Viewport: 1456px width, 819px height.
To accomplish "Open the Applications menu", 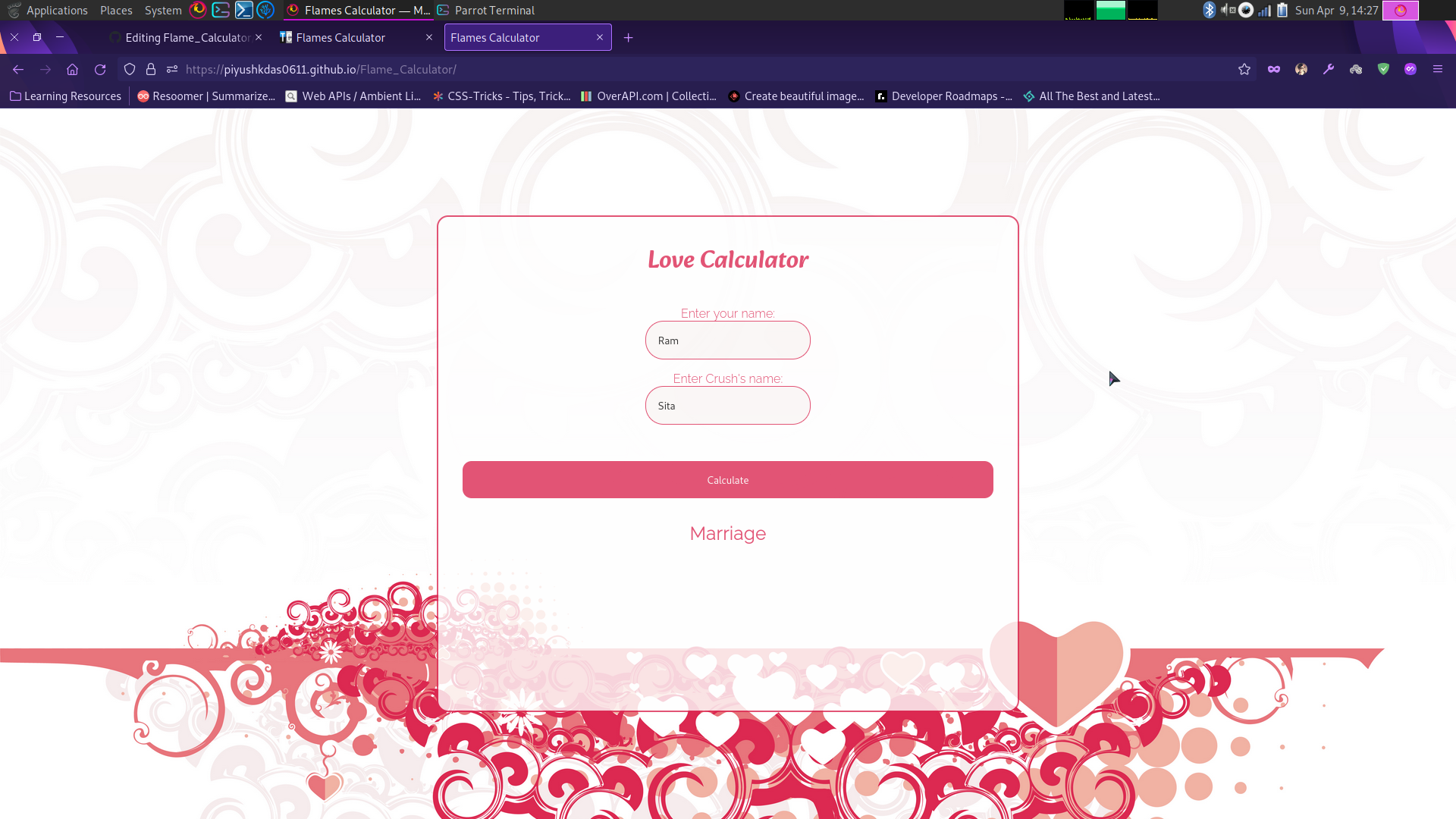I will (57, 10).
